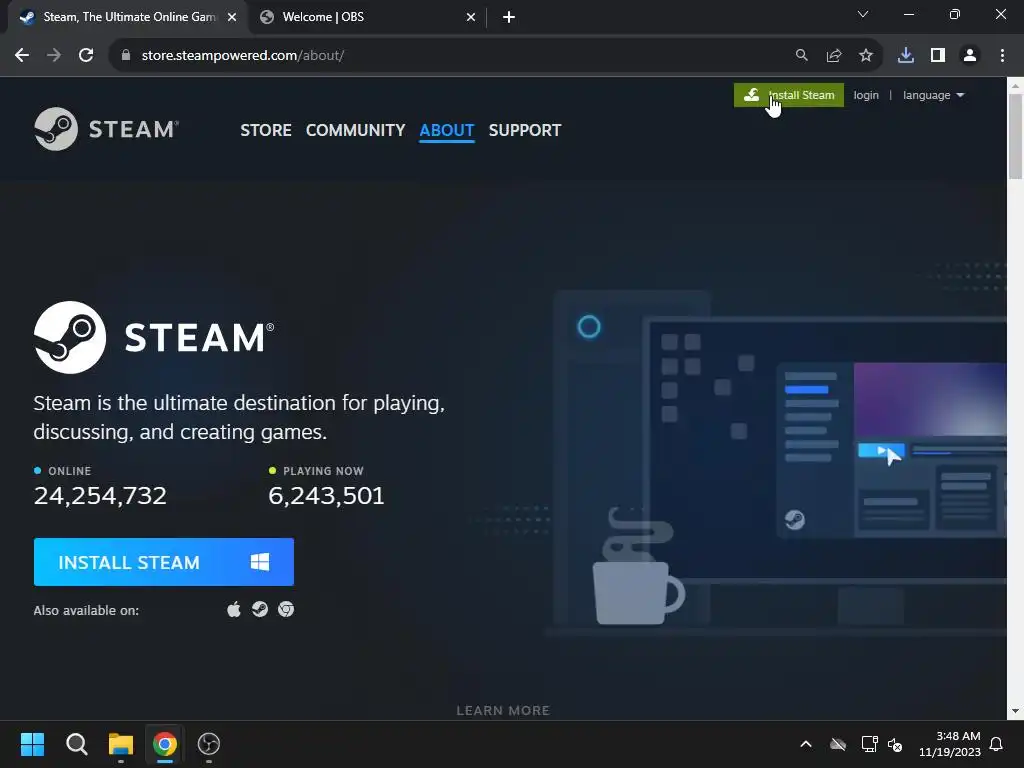Click the zoom magnifier icon in address bar
This screenshot has width=1024, height=768.
coord(802,56)
